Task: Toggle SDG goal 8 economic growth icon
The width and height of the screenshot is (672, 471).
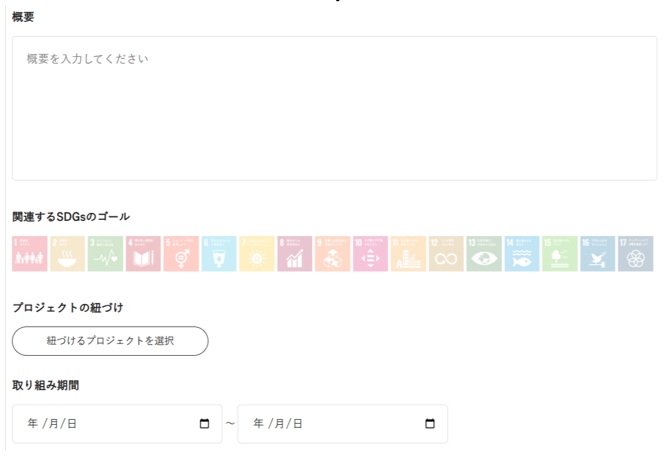Action: point(295,254)
